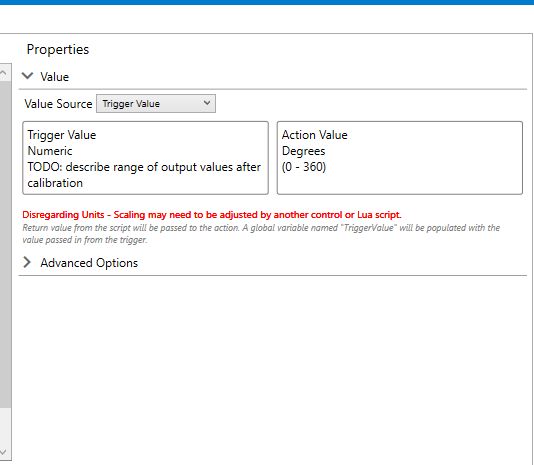
Task: Click the (0 - 360) range text
Action: coord(304,167)
